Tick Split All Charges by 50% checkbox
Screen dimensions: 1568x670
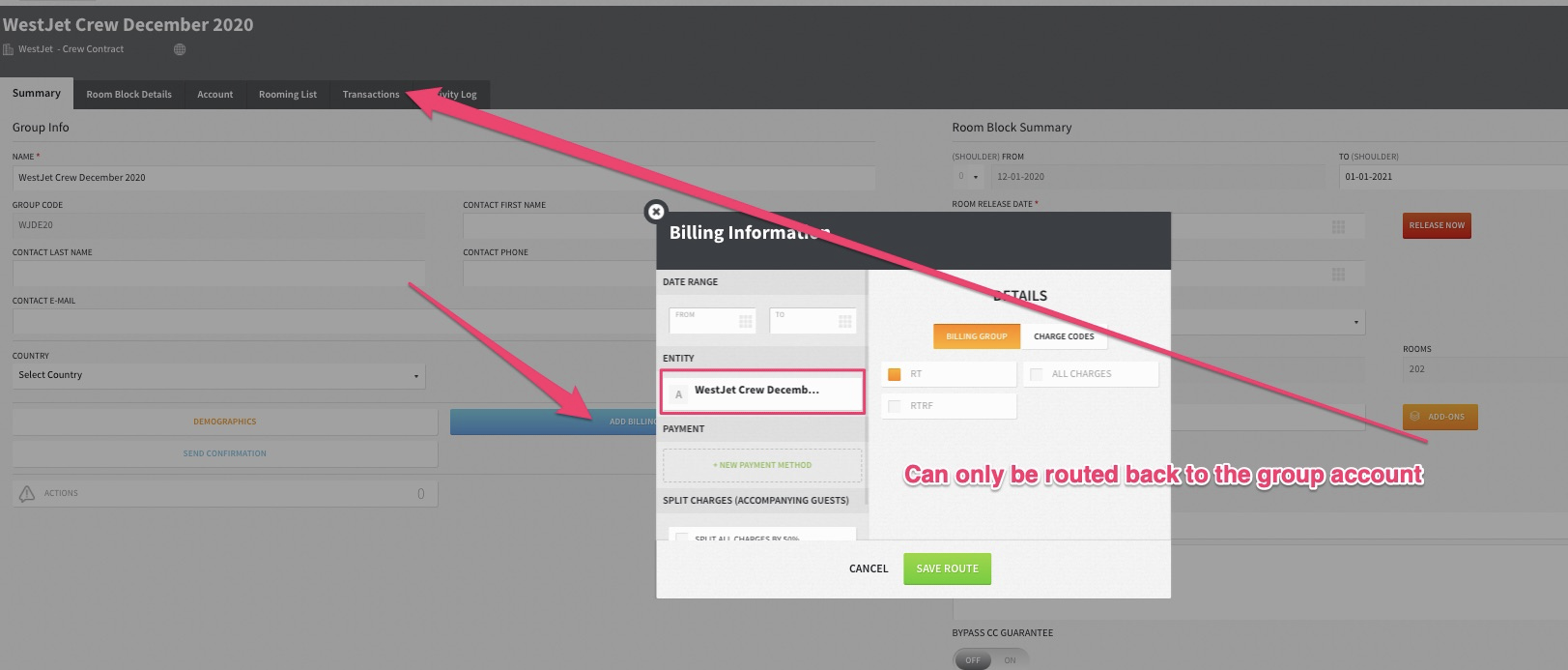pyautogui.click(x=682, y=537)
